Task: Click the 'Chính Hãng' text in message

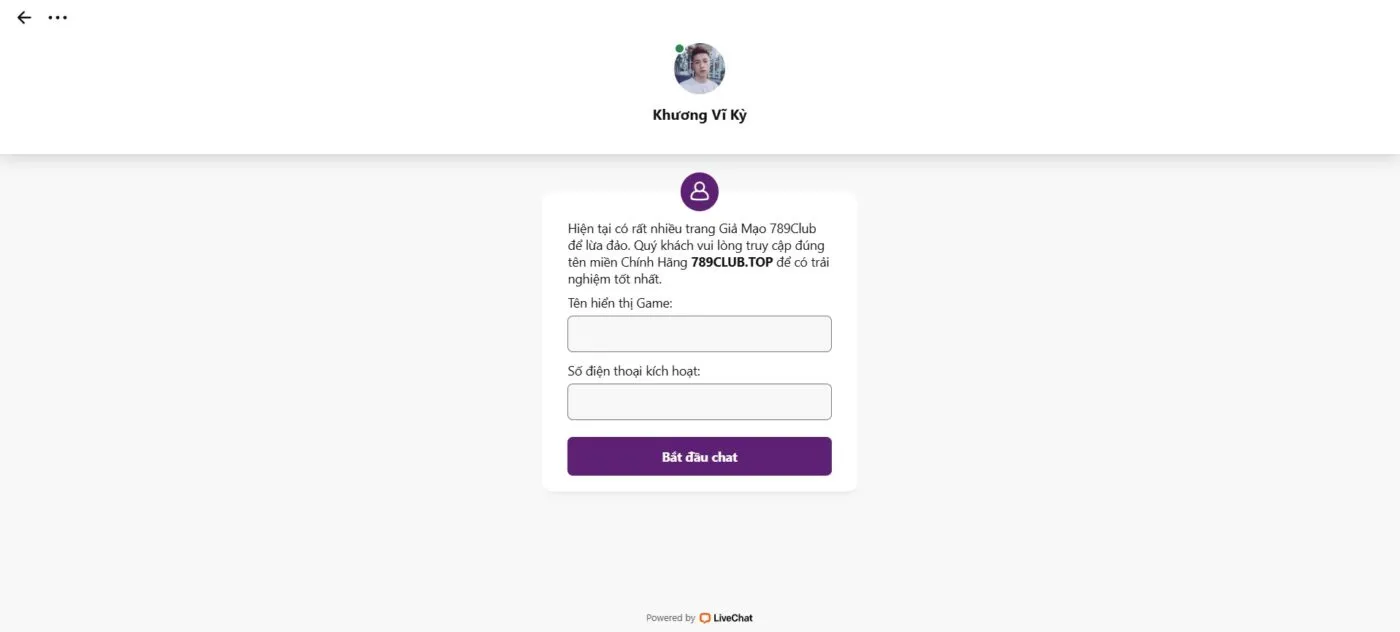Action: (653, 263)
